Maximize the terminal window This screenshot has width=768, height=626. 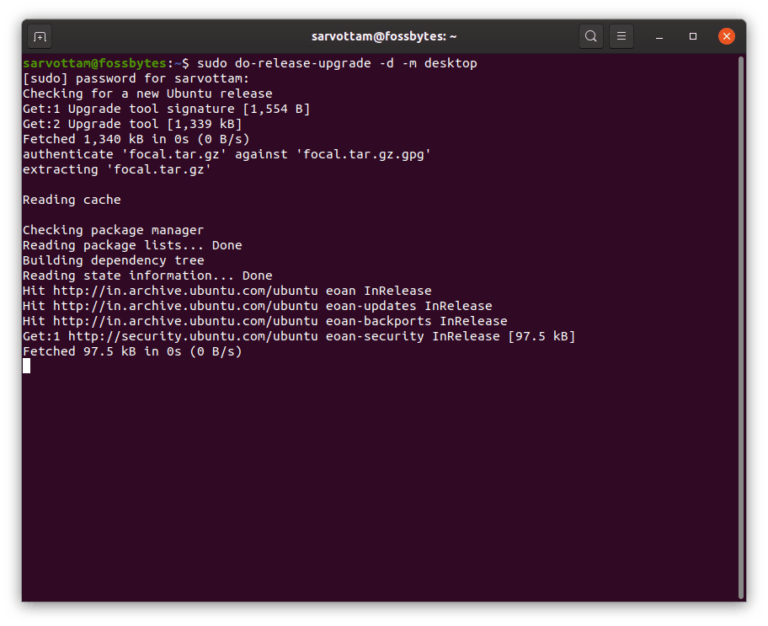coord(693,36)
